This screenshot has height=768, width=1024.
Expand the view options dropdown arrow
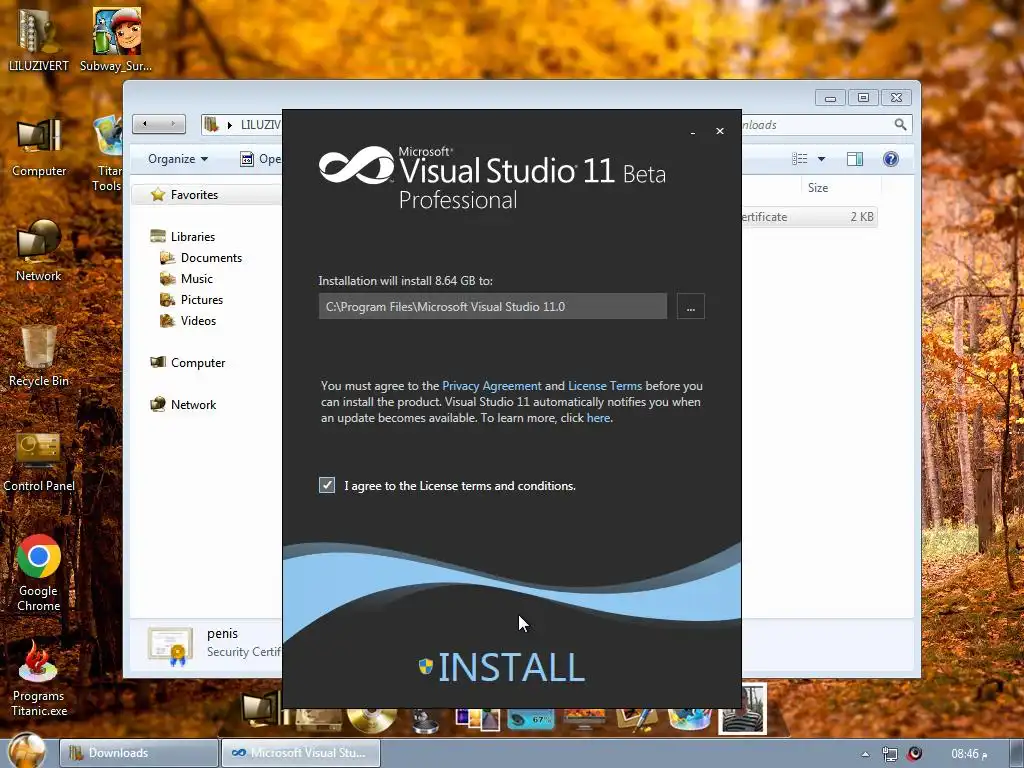click(822, 159)
